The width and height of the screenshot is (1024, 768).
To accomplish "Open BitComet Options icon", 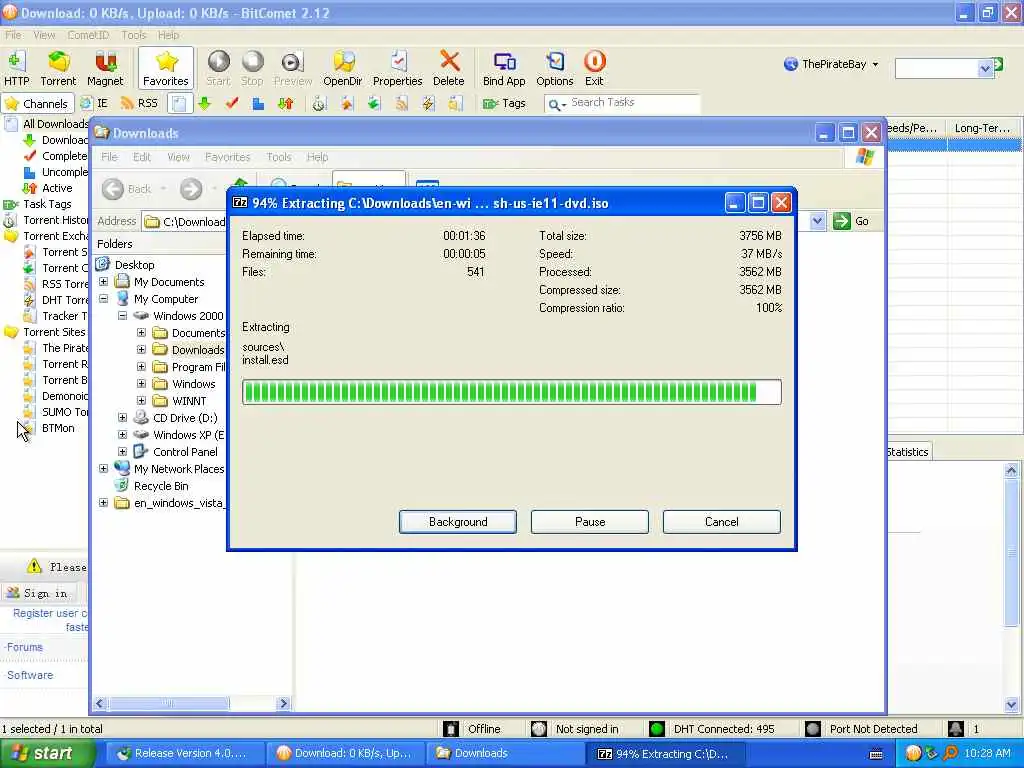I will coord(554,69).
